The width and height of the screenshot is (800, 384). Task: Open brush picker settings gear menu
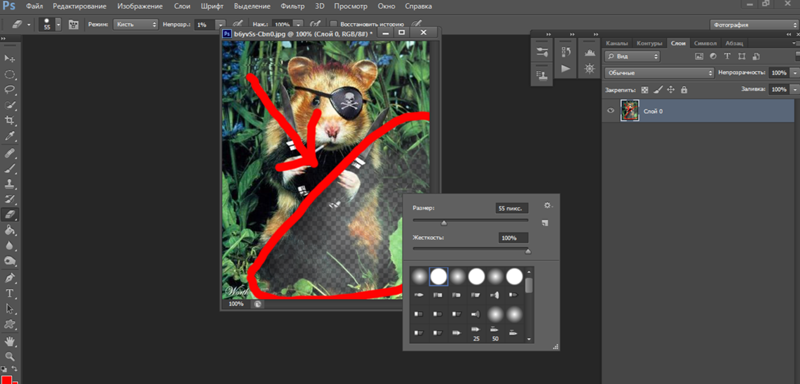pyautogui.click(x=547, y=205)
